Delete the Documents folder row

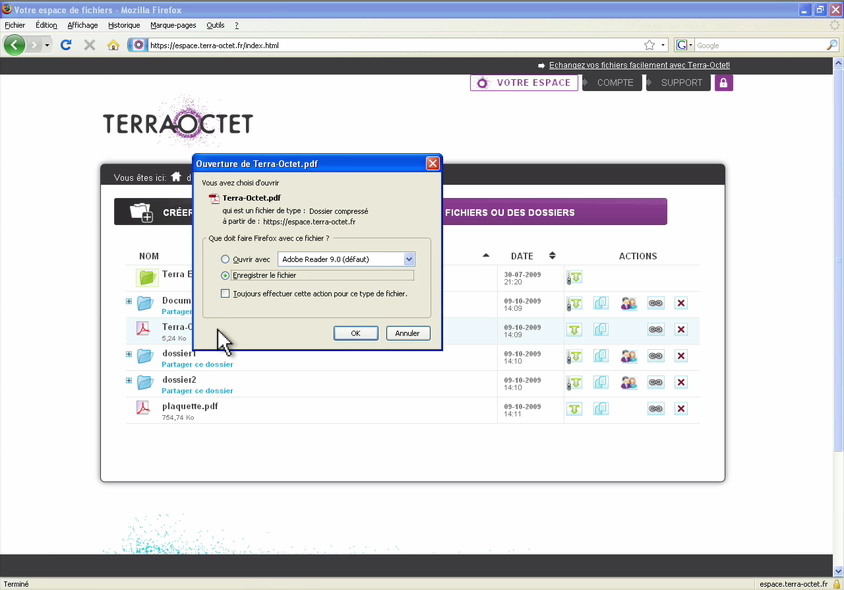click(x=681, y=303)
